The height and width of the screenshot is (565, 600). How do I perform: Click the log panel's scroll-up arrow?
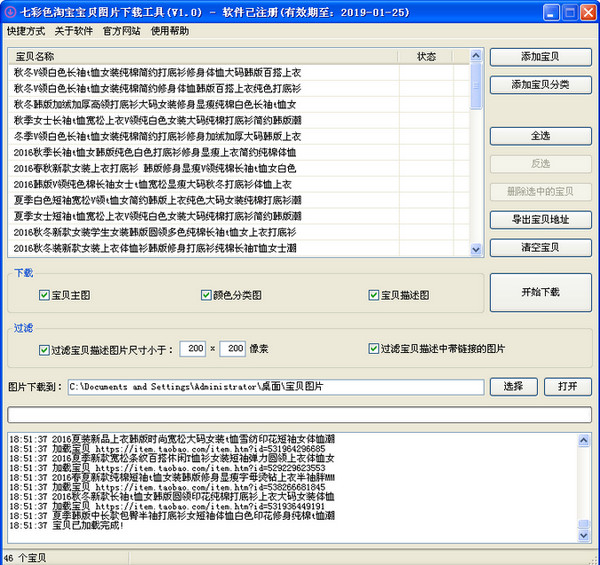(584, 440)
